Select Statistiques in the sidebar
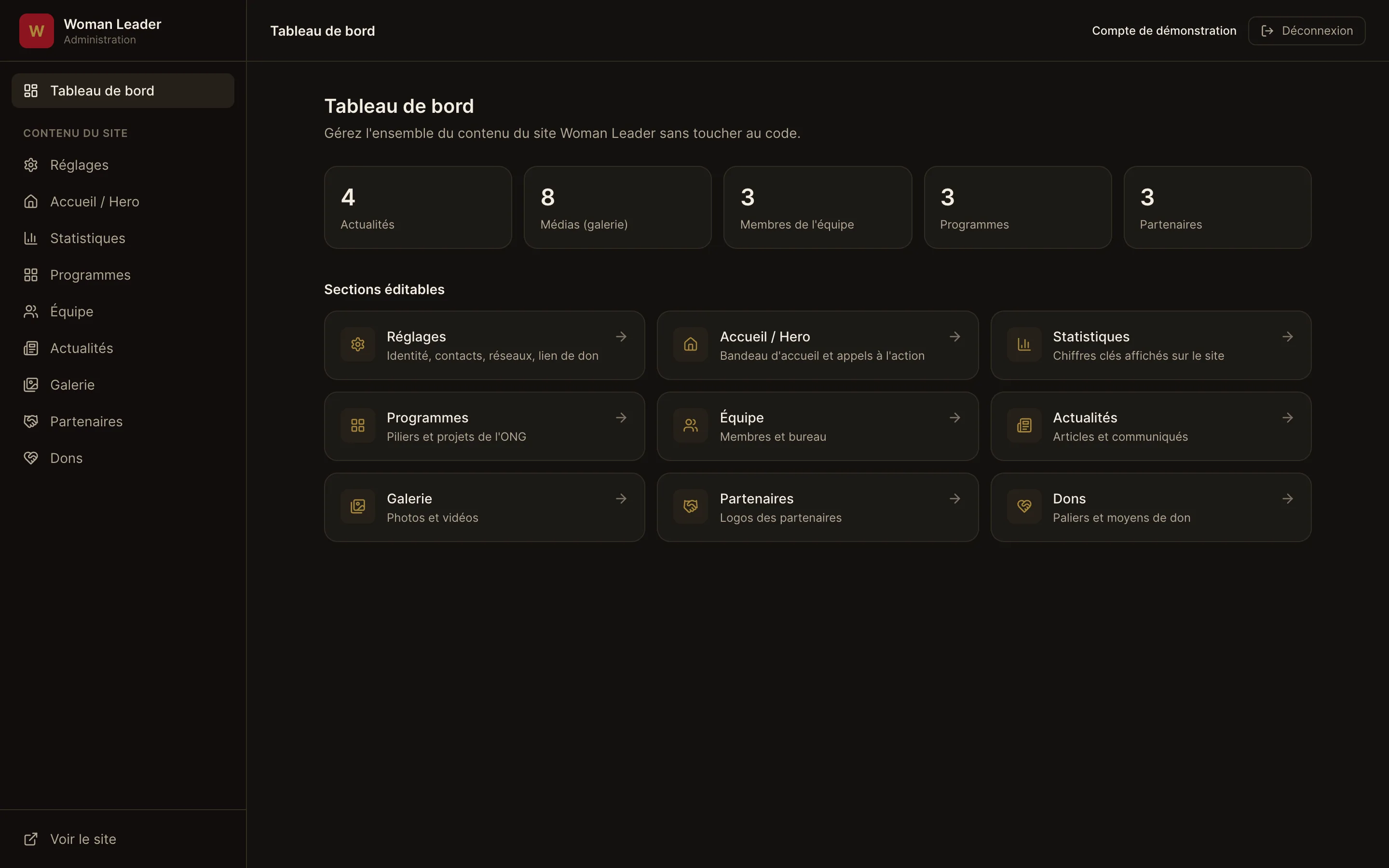This screenshot has height=868, width=1389. coord(123,238)
